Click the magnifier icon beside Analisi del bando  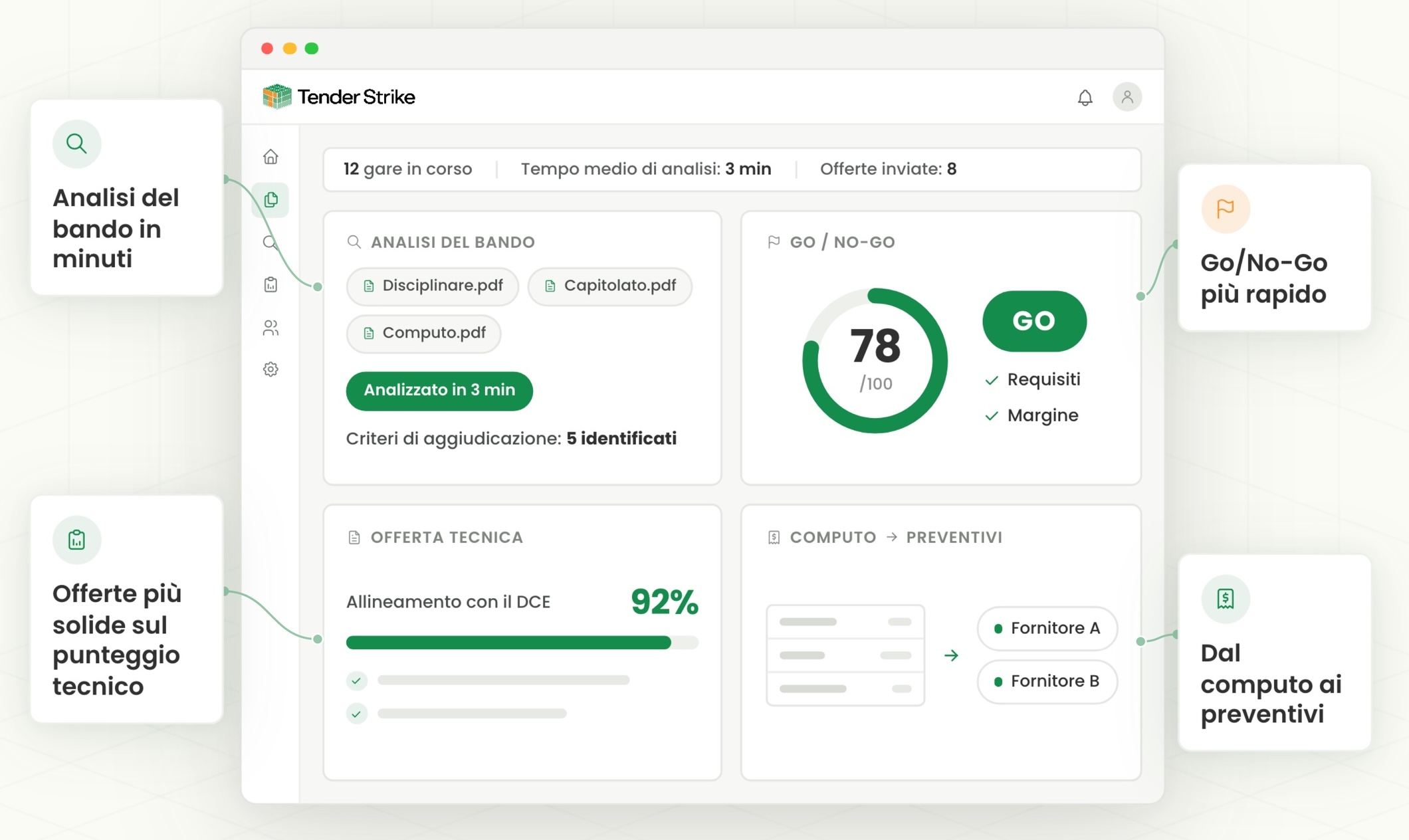pos(354,242)
